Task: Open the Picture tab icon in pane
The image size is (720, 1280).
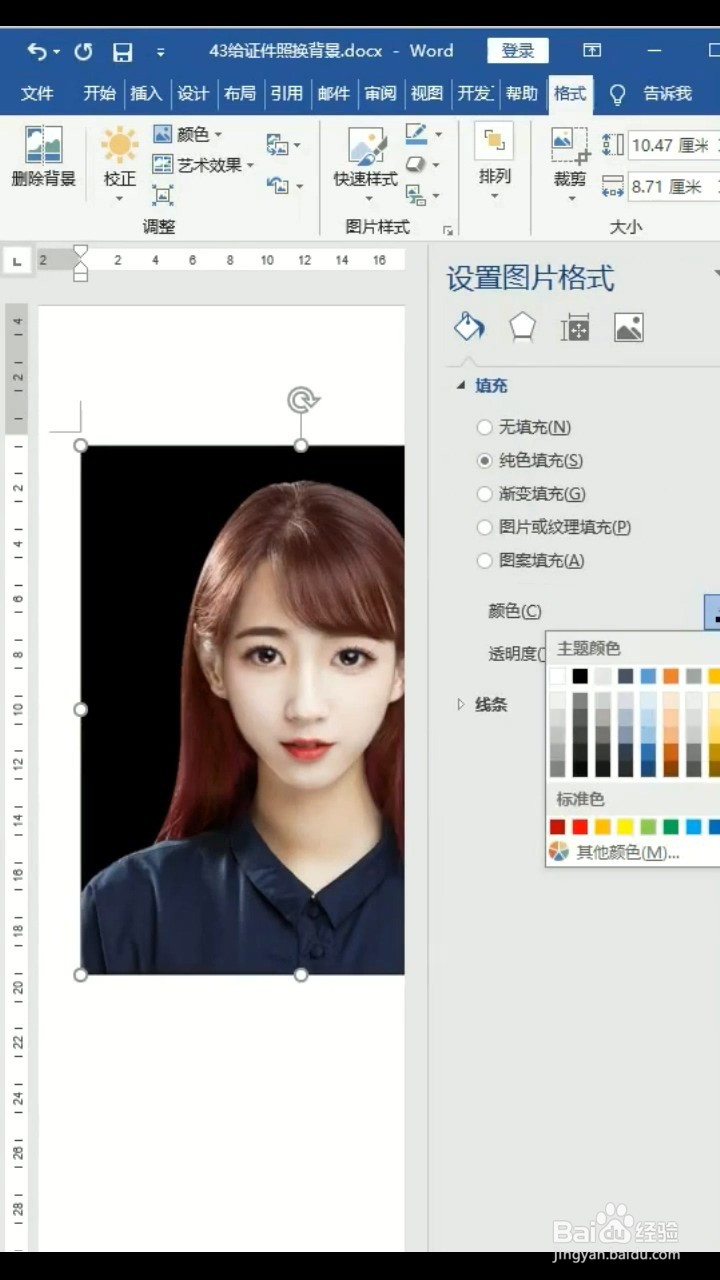Action: tap(628, 327)
